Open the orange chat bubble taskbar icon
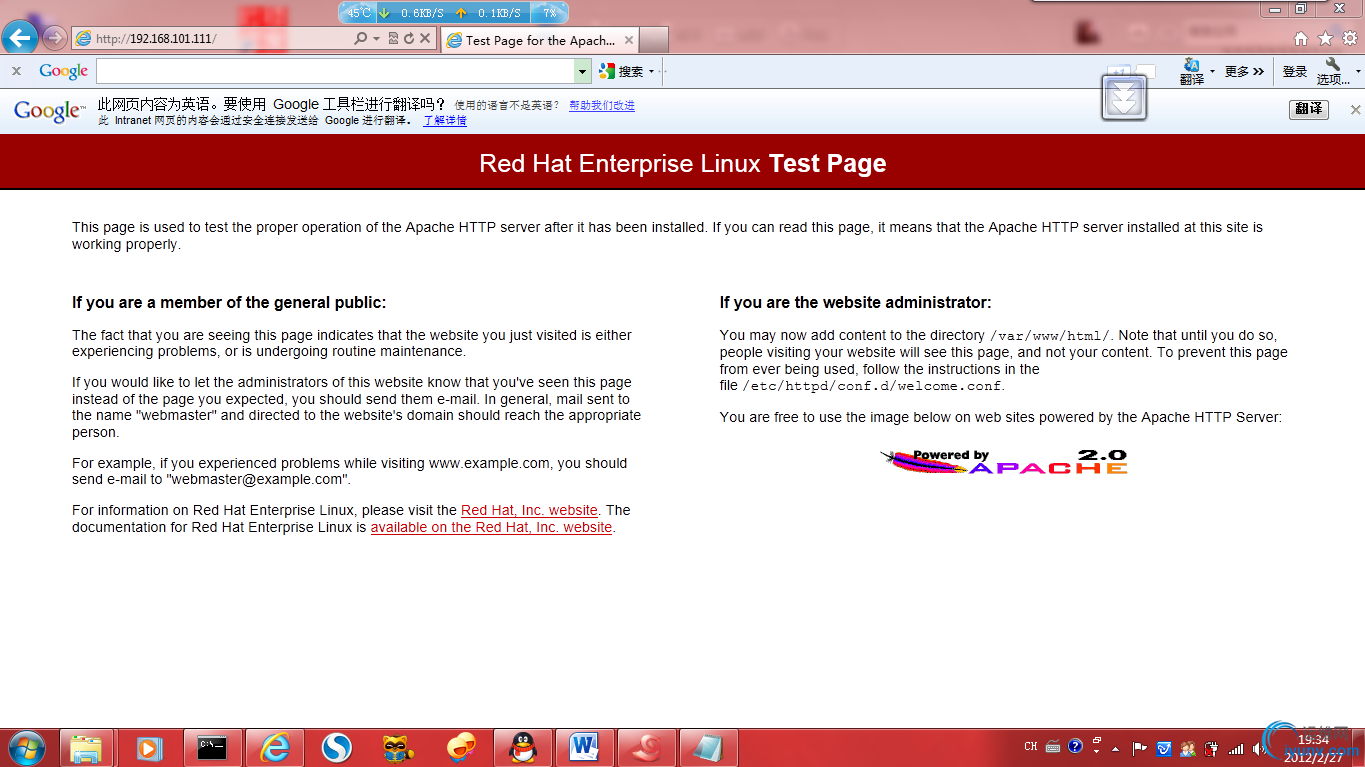The width and height of the screenshot is (1365, 767). tap(461, 748)
